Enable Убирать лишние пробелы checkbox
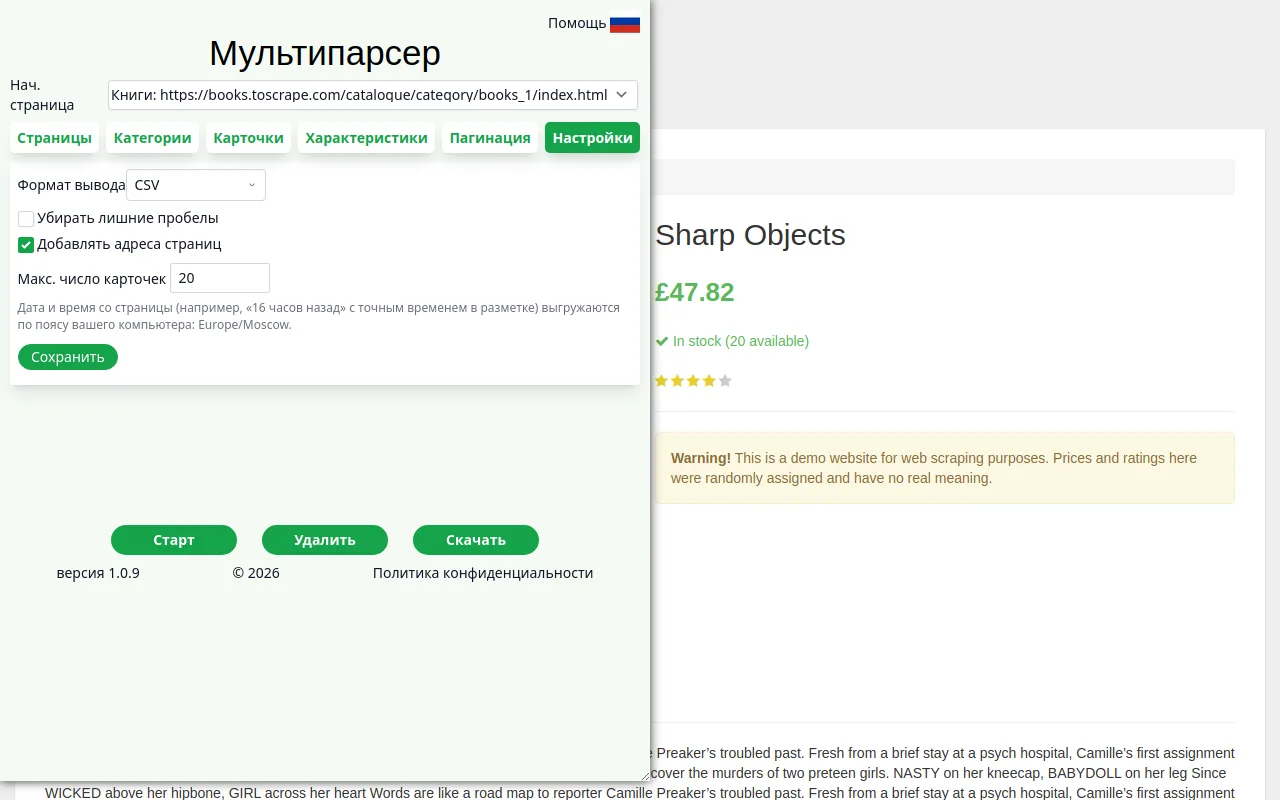Viewport: 1280px width, 800px height. tap(26, 219)
